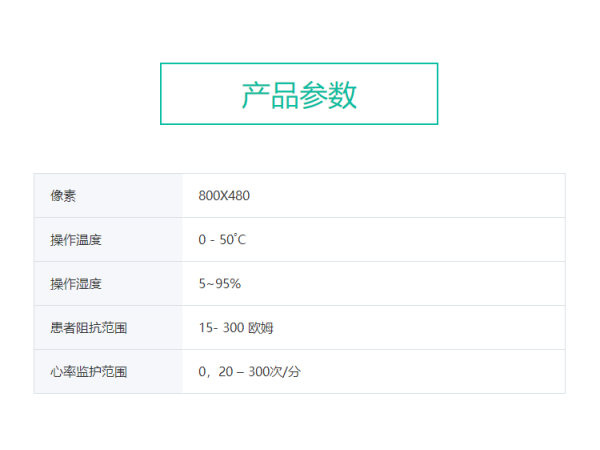Click the 0, 20 – 300次/分 value
600x450 pixels.
point(249,372)
